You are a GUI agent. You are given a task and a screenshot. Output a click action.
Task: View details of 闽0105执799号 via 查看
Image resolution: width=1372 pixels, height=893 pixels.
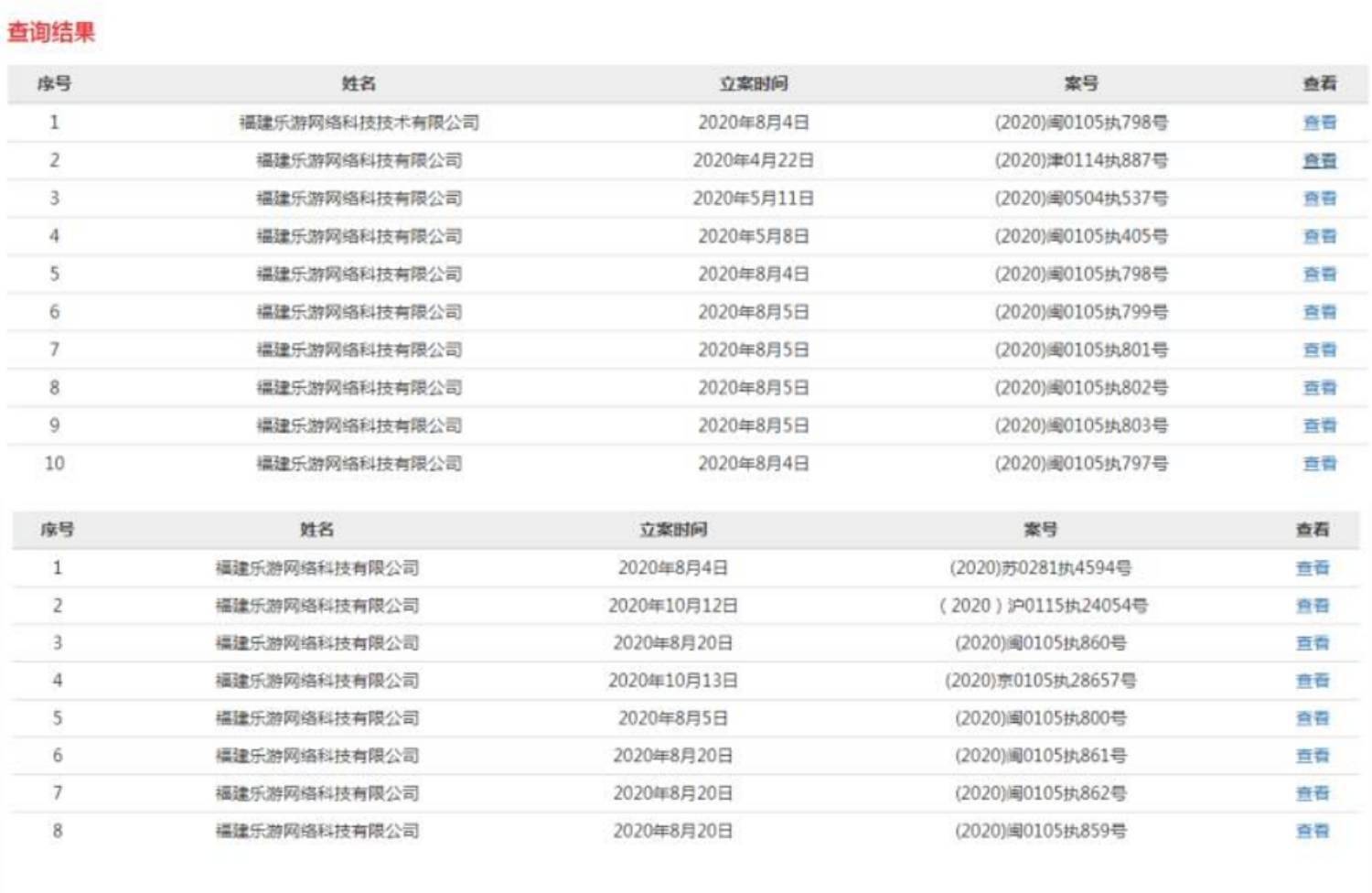coord(1319,312)
